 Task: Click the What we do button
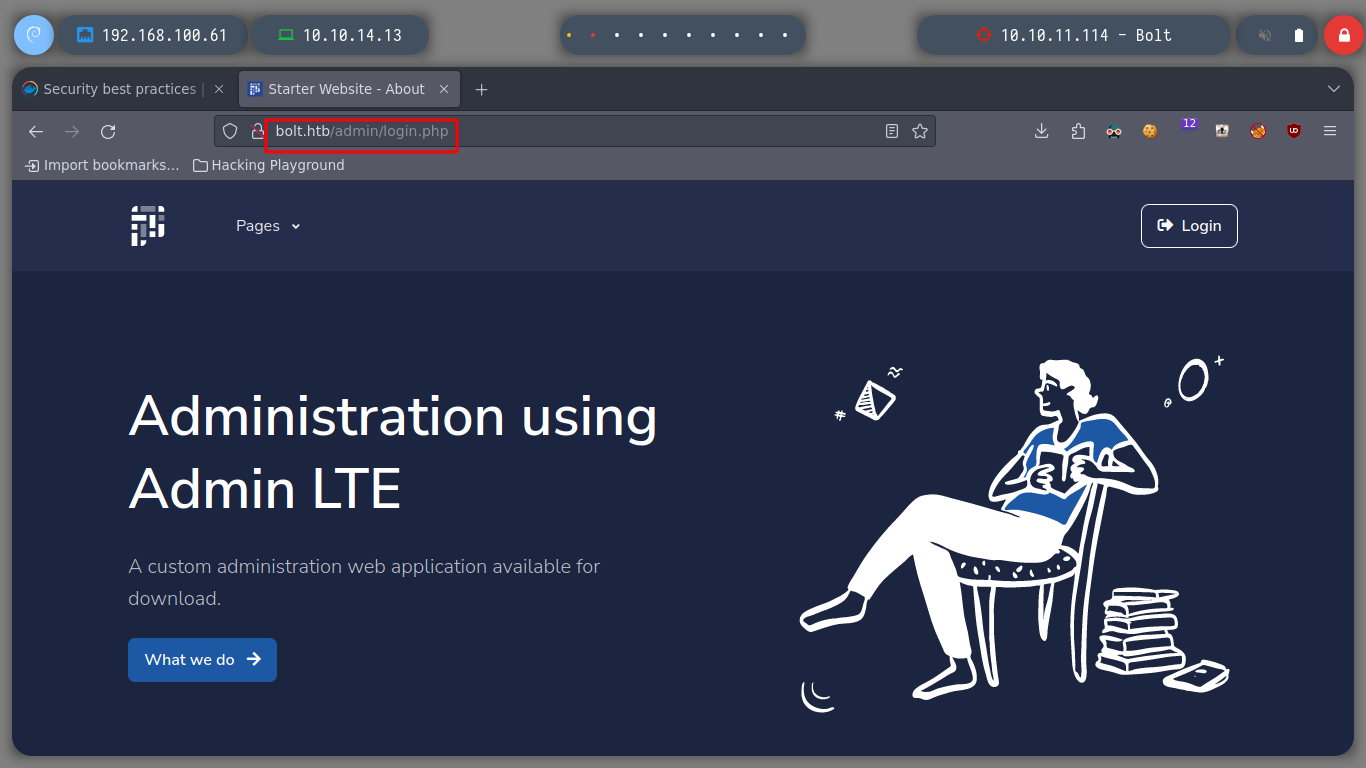(202, 660)
